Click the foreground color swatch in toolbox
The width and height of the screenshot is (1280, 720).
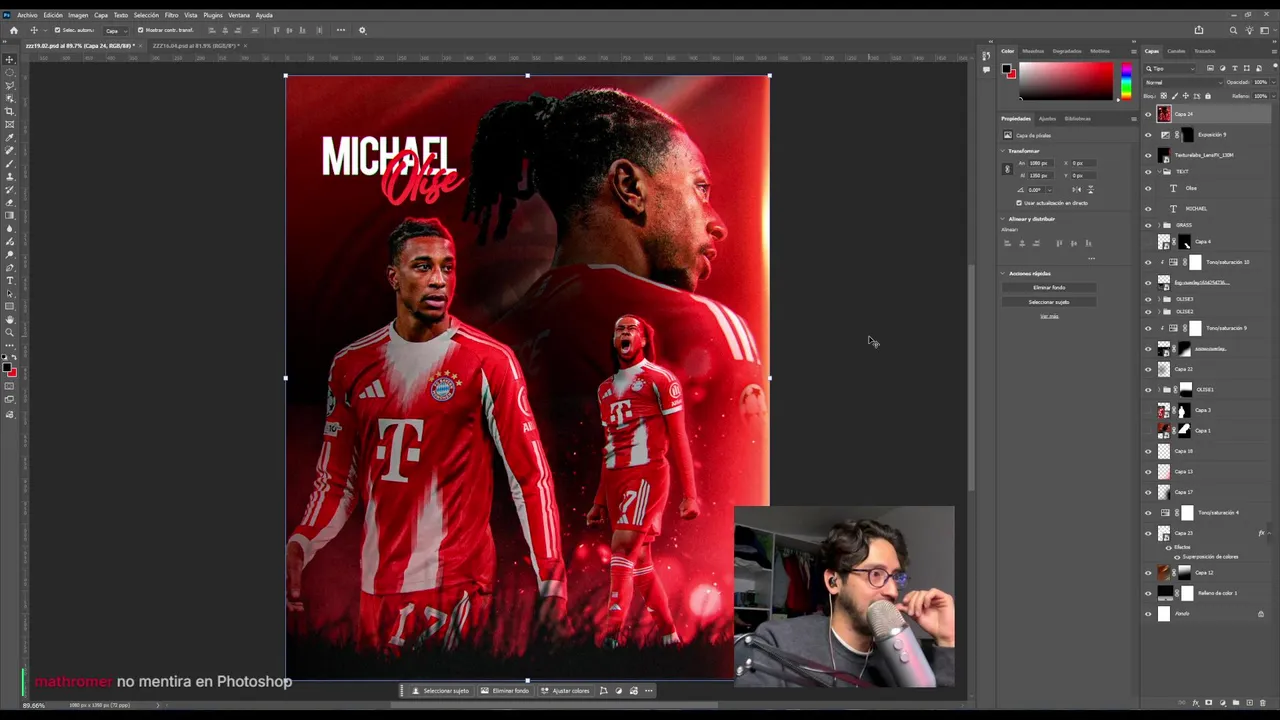click(x=8, y=367)
